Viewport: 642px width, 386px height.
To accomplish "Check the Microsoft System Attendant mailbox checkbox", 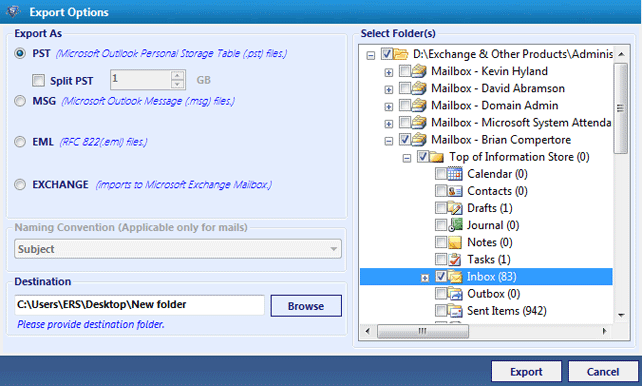I will (405, 122).
